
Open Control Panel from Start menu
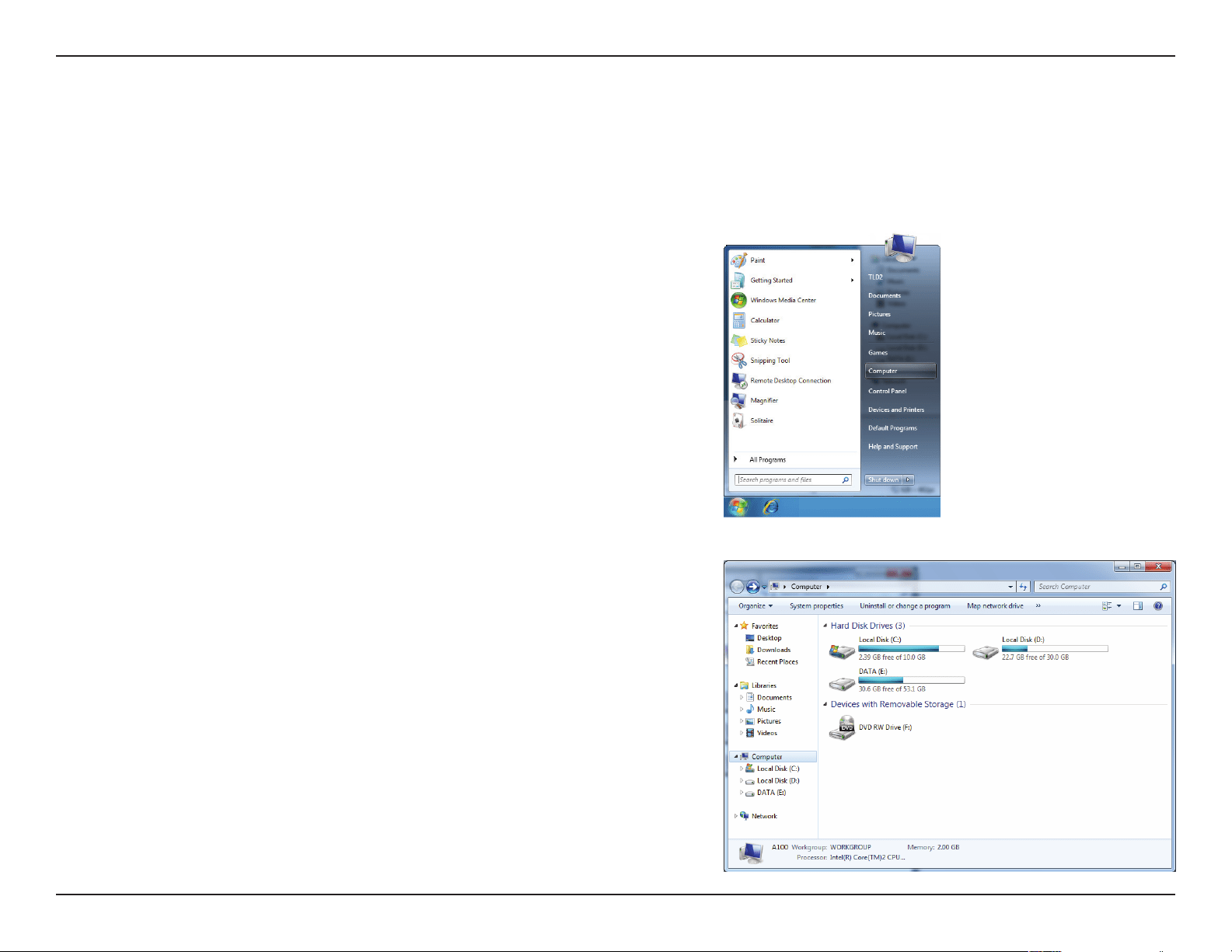pos(887,391)
